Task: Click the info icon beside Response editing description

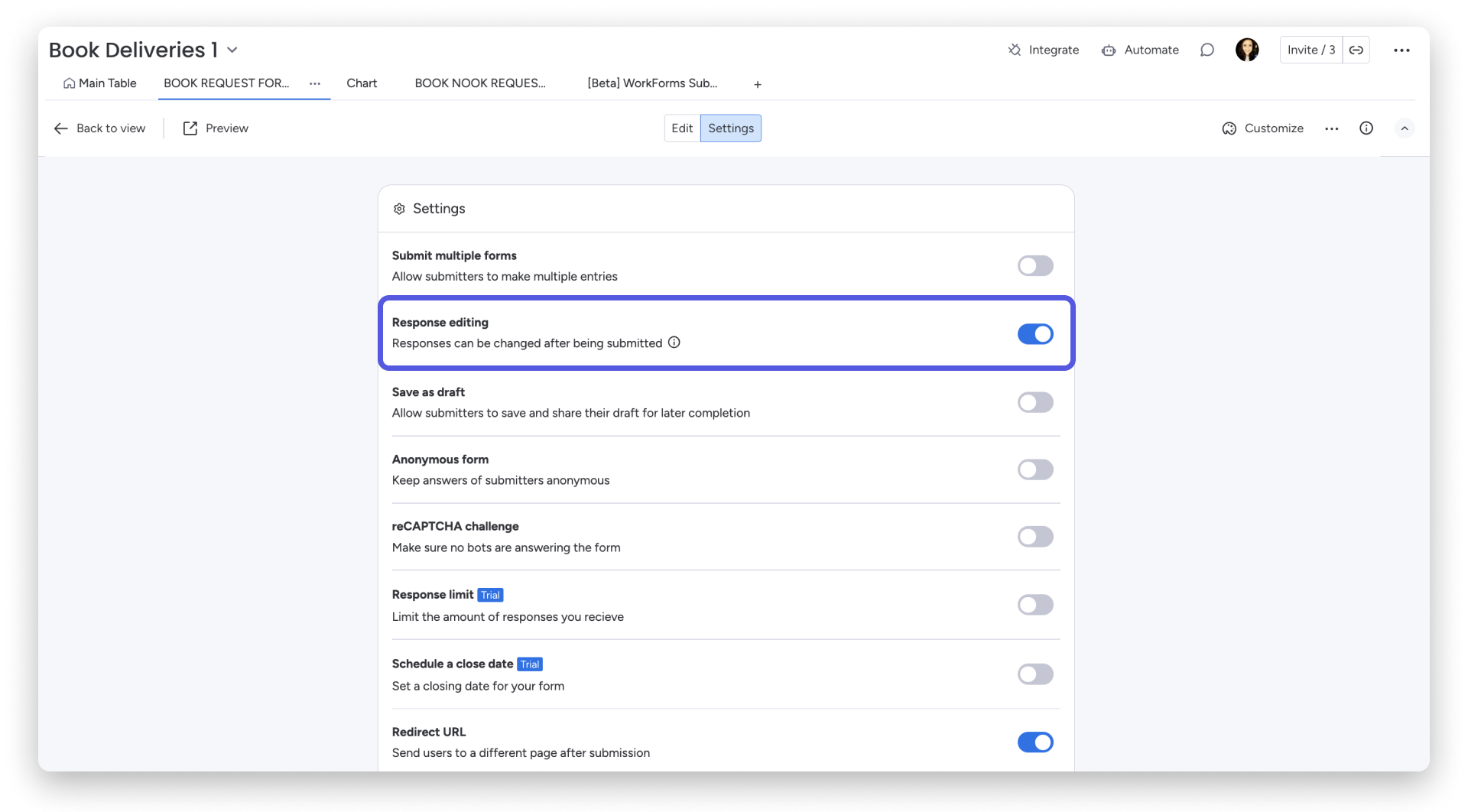Action: tap(674, 343)
